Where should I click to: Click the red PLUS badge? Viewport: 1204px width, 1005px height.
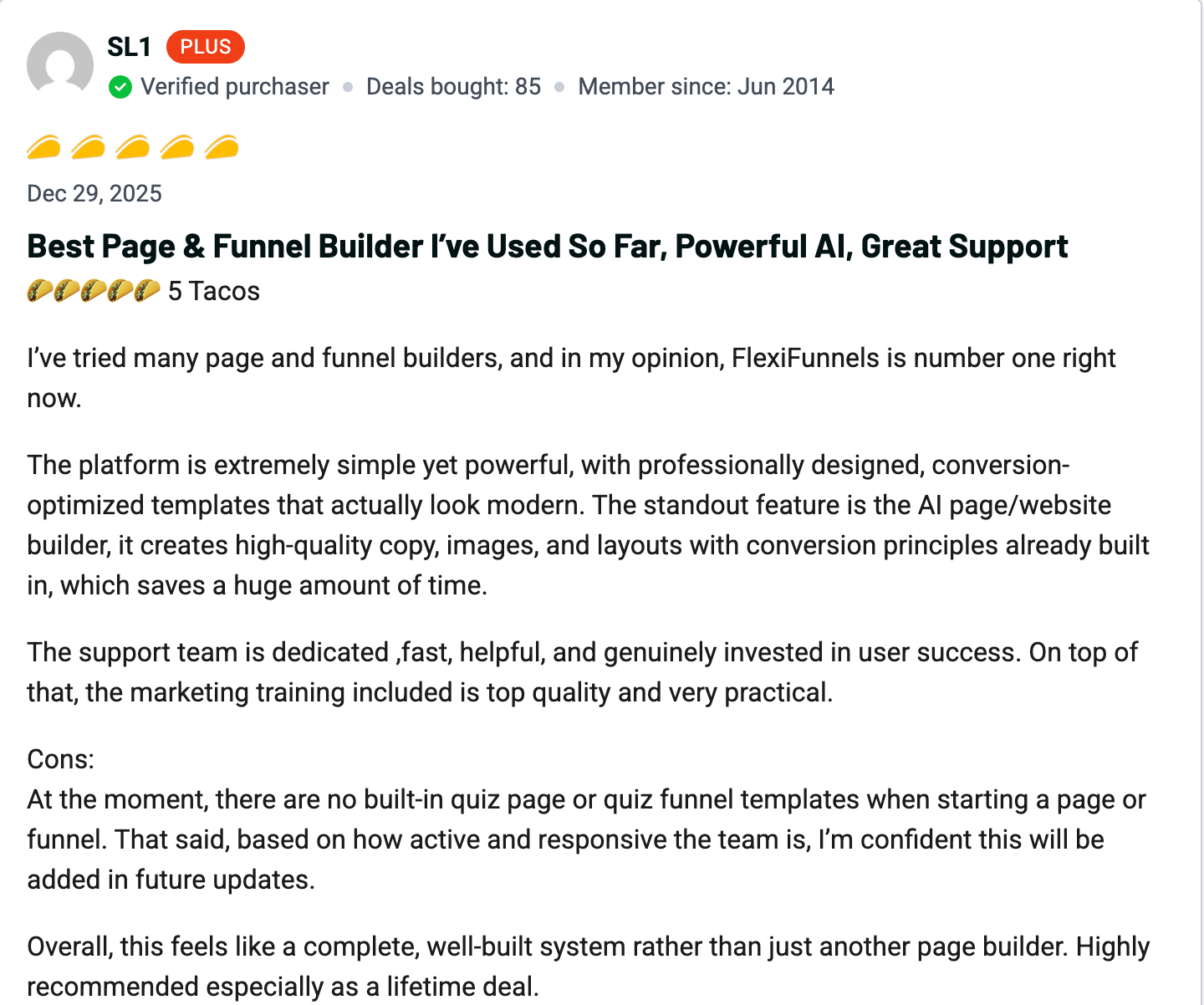[206, 47]
